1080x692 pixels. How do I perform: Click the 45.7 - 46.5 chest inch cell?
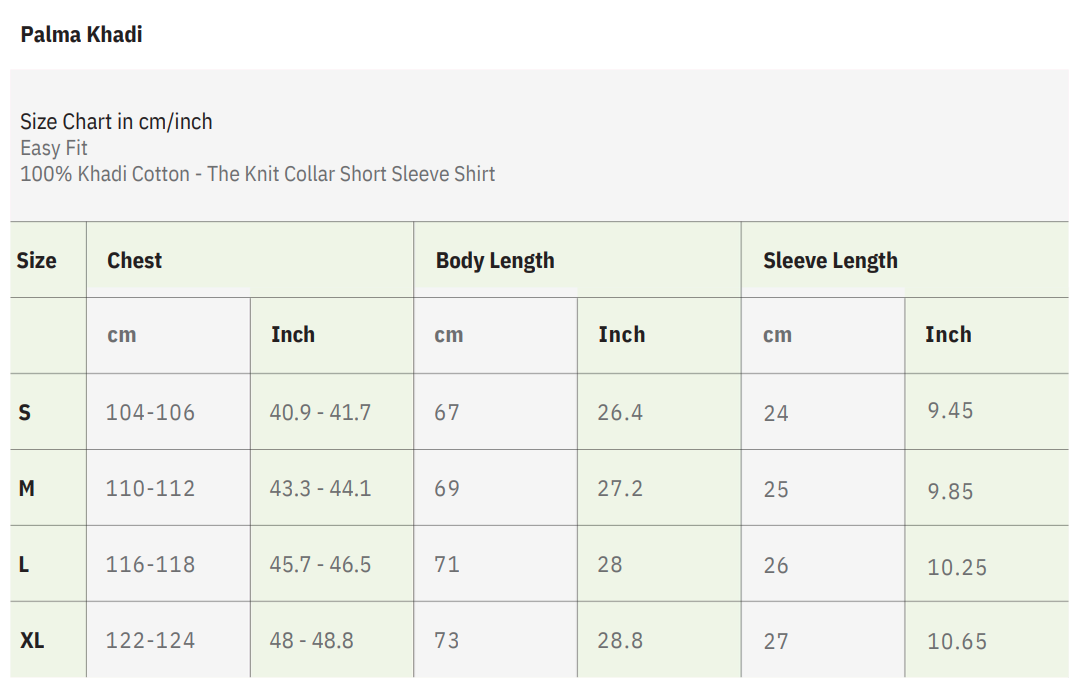tap(320, 564)
